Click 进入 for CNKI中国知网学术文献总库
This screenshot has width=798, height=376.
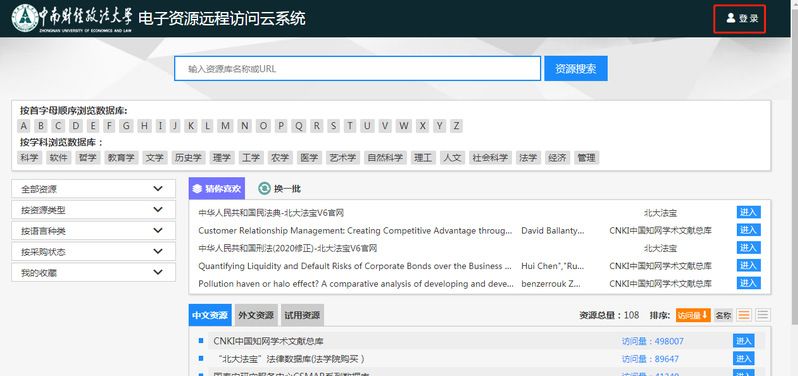tap(744, 340)
